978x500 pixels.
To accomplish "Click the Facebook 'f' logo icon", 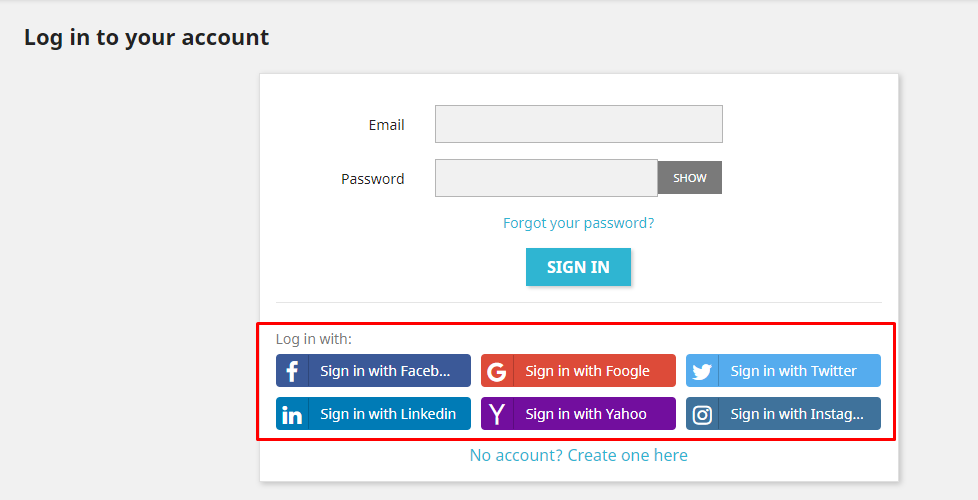I will [292, 371].
